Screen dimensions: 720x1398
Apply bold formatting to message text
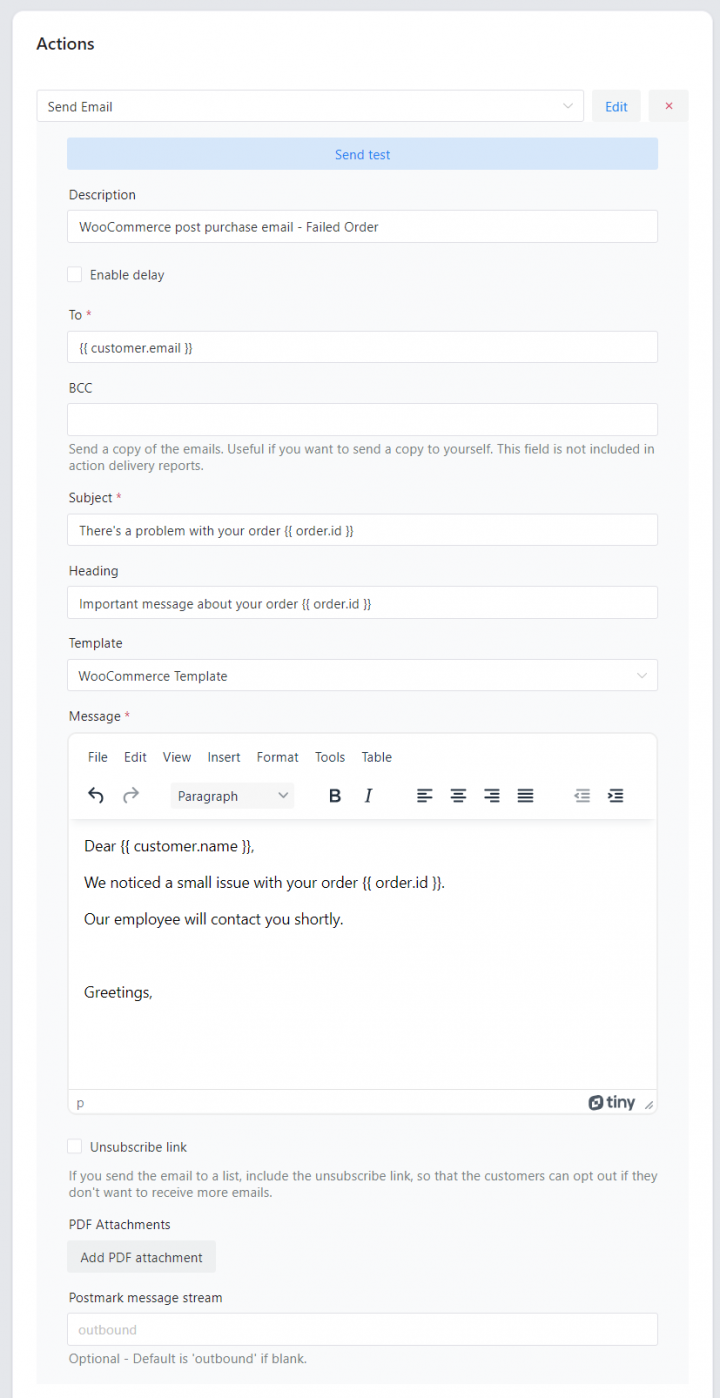pyautogui.click(x=335, y=795)
